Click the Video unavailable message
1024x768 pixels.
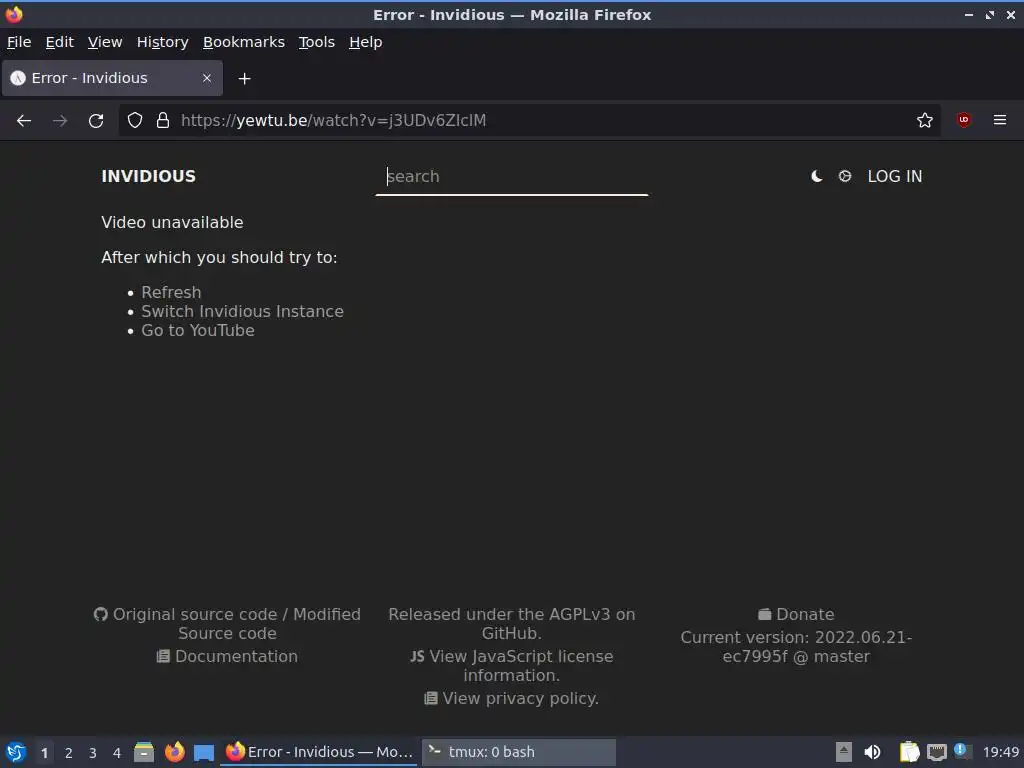tap(172, 222)
